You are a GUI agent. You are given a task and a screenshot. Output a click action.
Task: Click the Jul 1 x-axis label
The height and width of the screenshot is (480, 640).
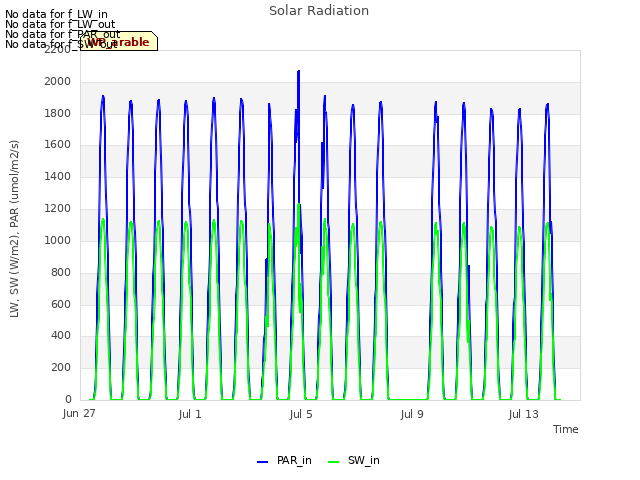click(x=190, y=414)
